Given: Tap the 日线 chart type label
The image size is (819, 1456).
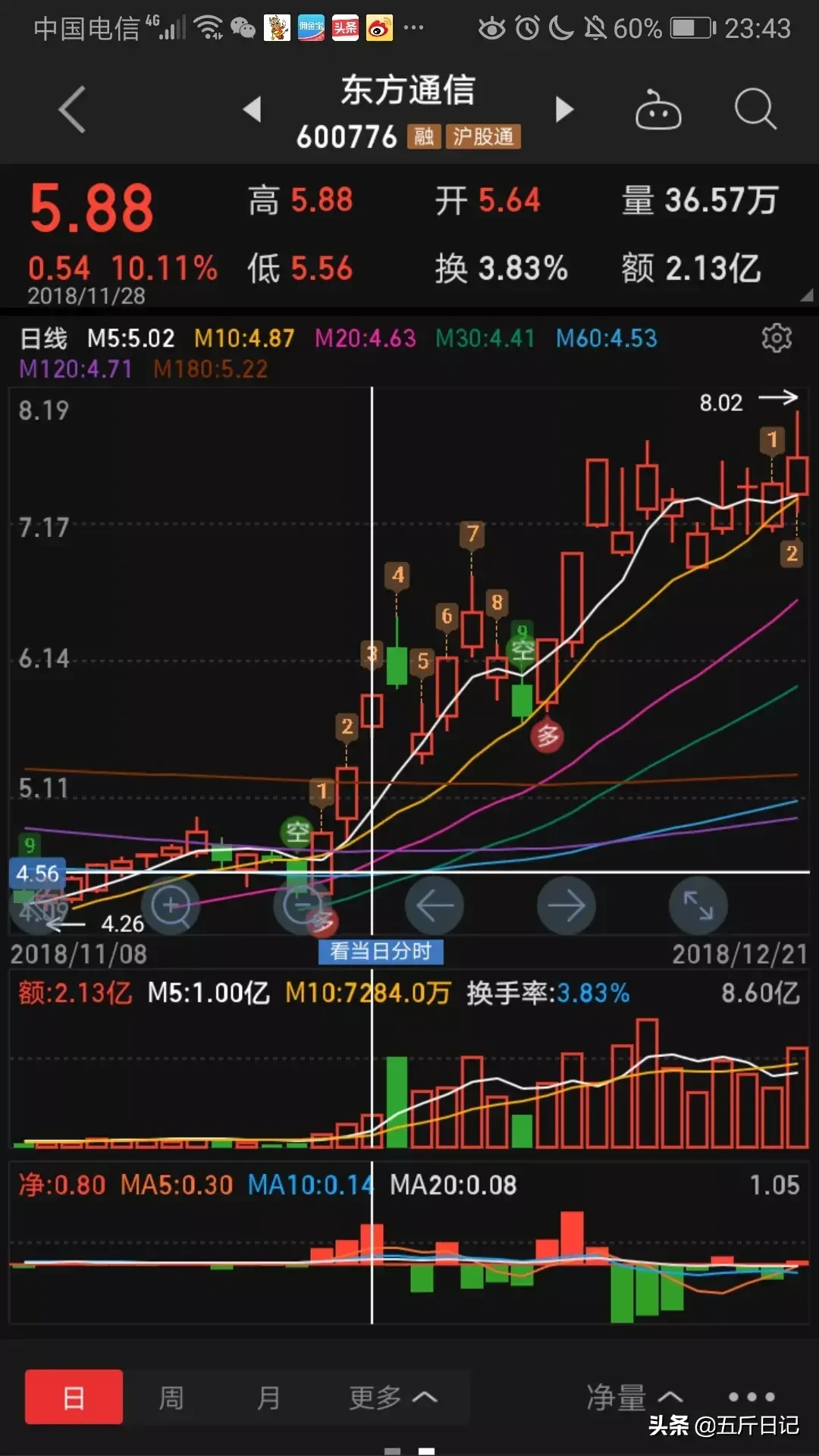Looking at the screenshot, I should pos(43,338).
